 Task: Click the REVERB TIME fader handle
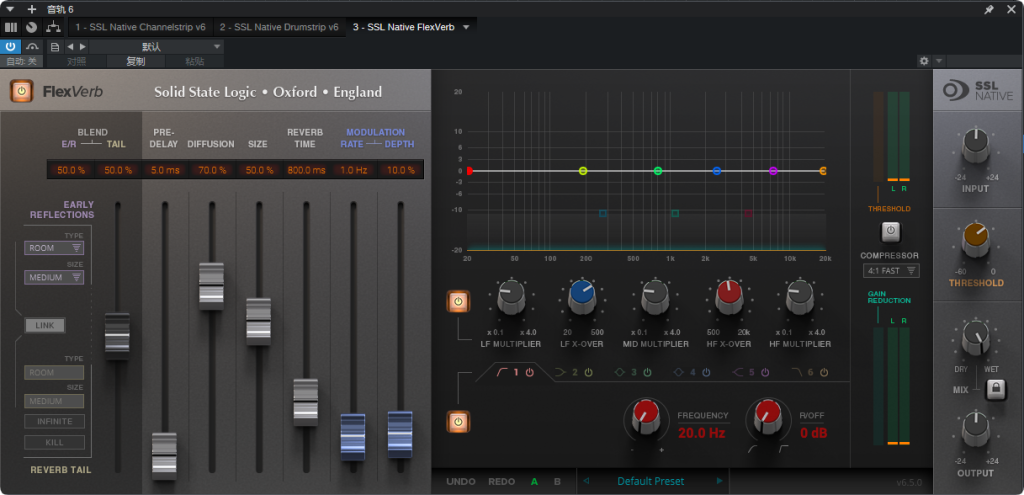(x=306, y=402)
